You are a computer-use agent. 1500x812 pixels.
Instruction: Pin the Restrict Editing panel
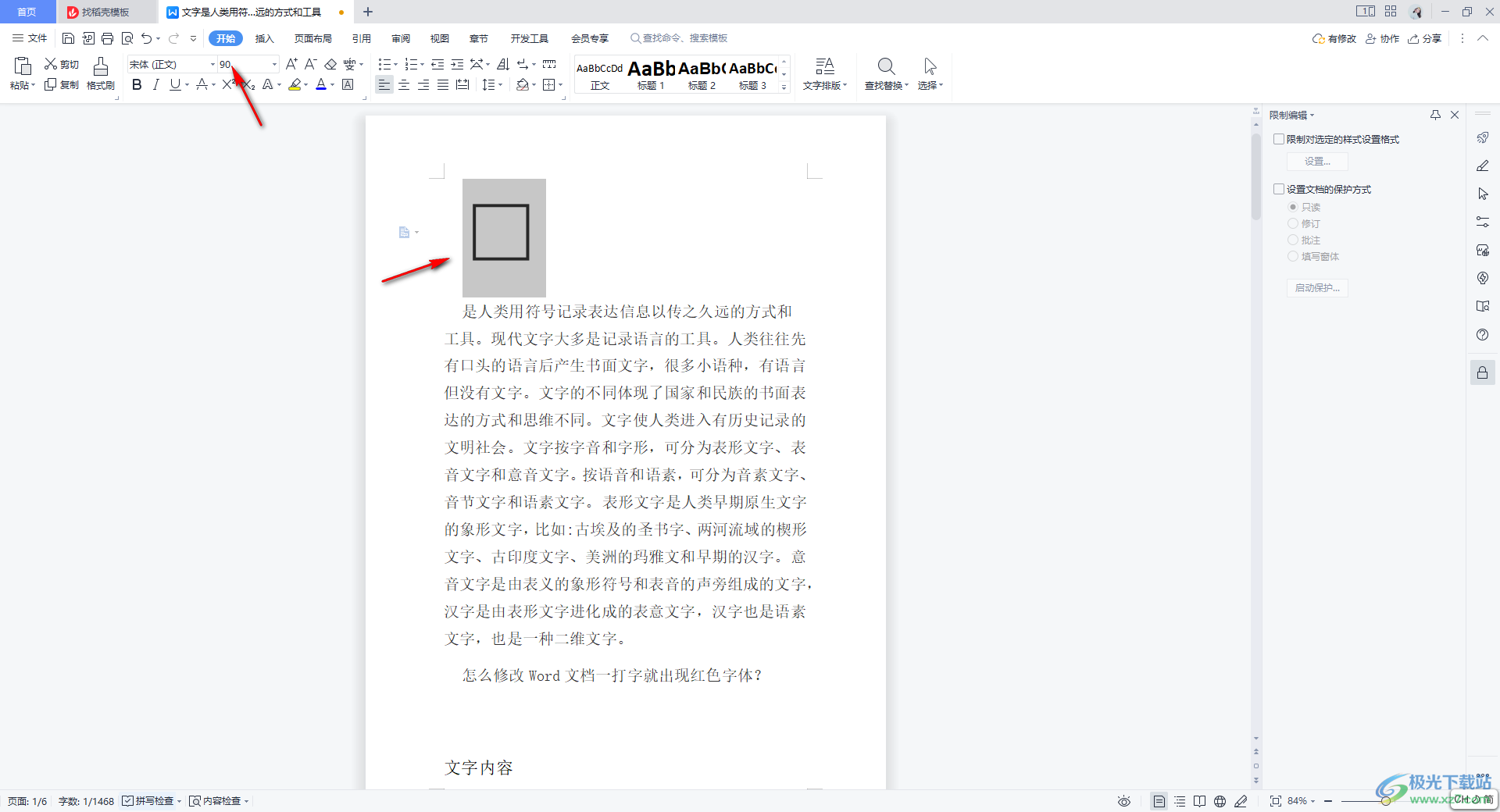[1435, 115]
